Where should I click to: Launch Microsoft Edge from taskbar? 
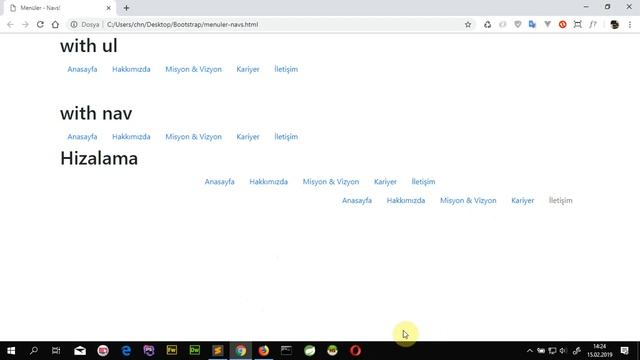[x=126, y=351]
